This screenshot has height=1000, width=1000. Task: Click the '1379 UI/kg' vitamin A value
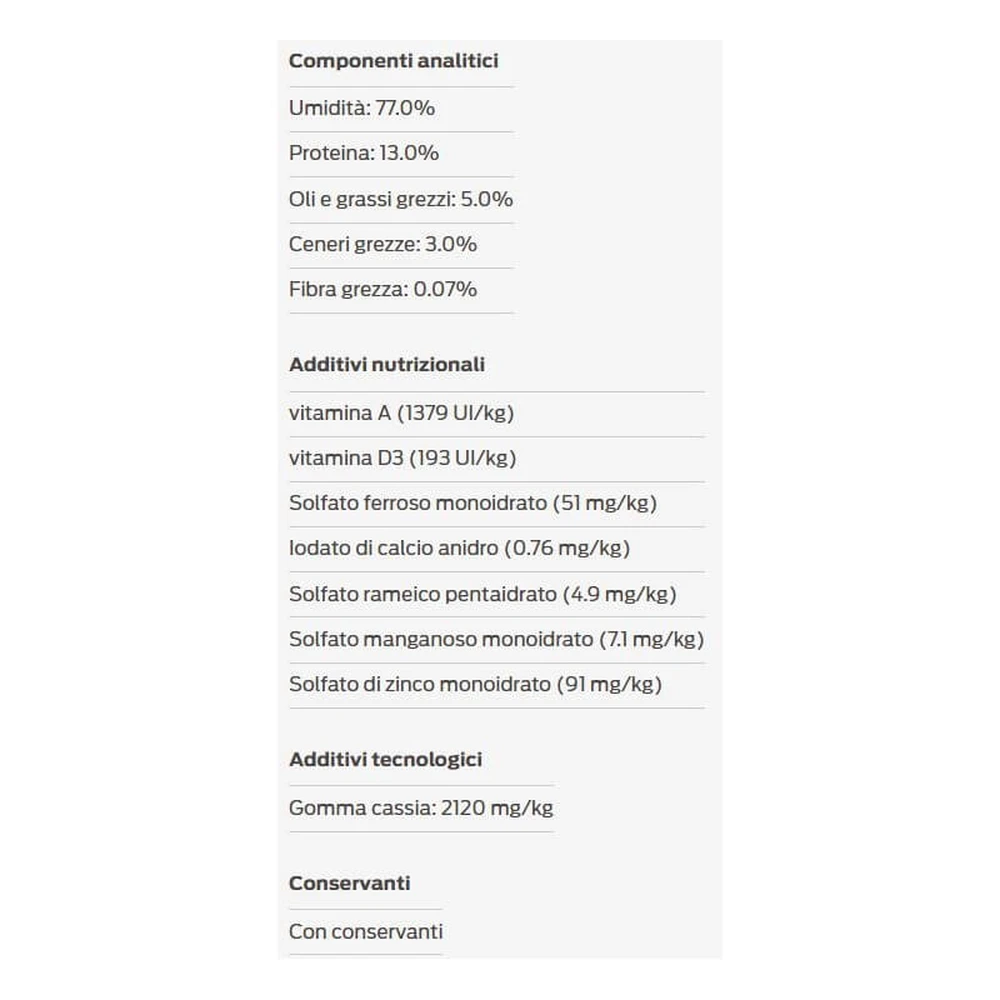click(x=456, y=413)
